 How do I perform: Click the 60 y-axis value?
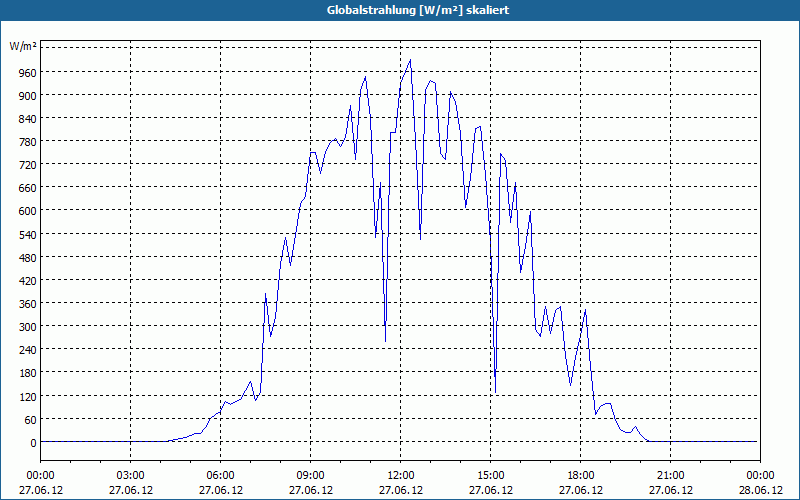[x=31, y=419]
